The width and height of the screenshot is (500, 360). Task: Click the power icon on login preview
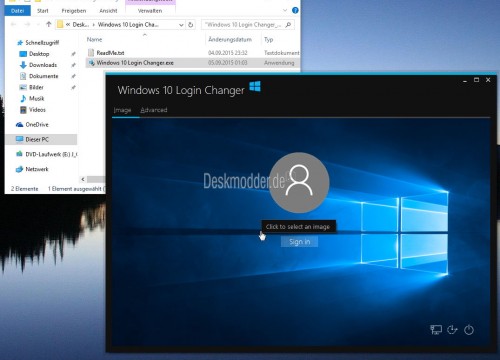coord(469,330)
